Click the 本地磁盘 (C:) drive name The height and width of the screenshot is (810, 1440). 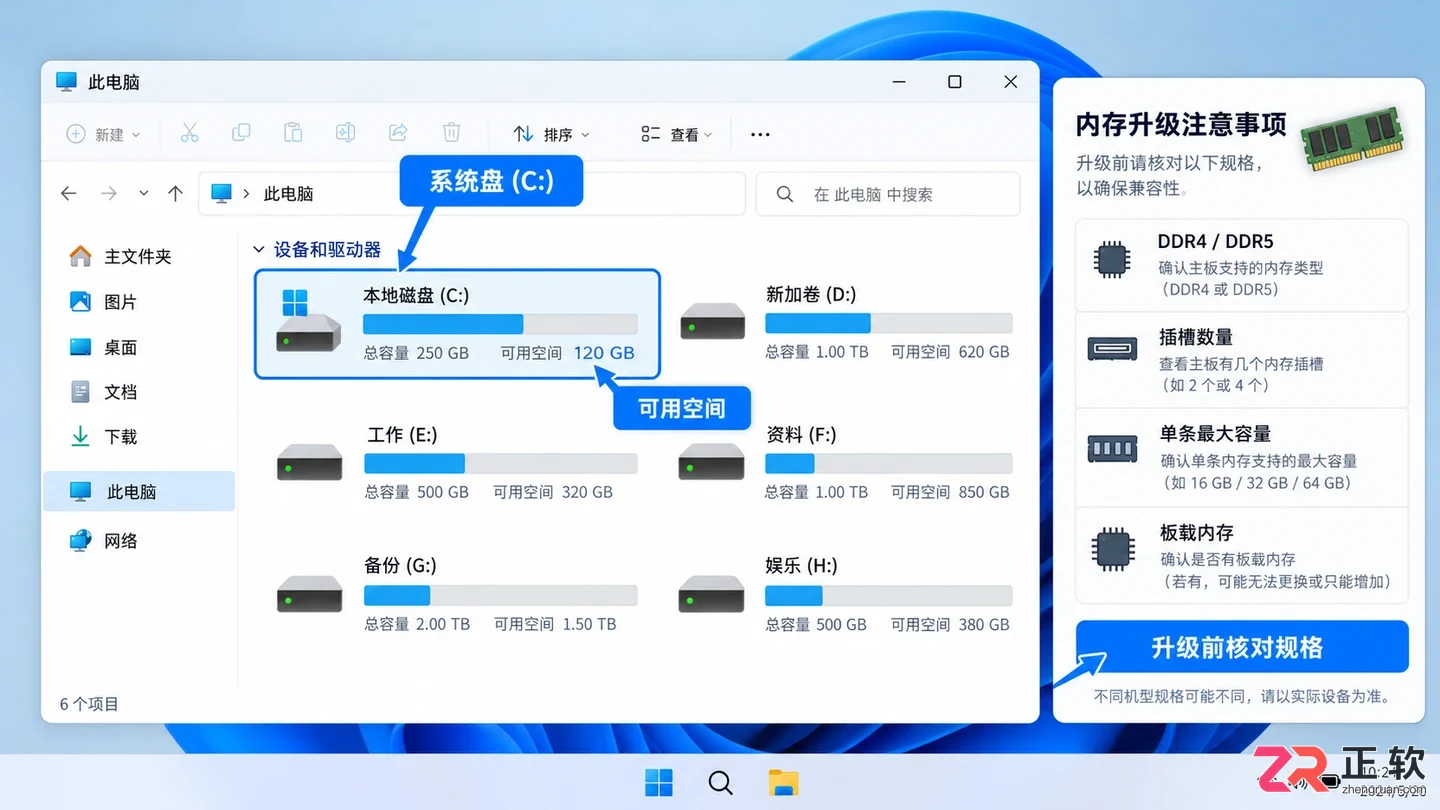tap(416, 295)
